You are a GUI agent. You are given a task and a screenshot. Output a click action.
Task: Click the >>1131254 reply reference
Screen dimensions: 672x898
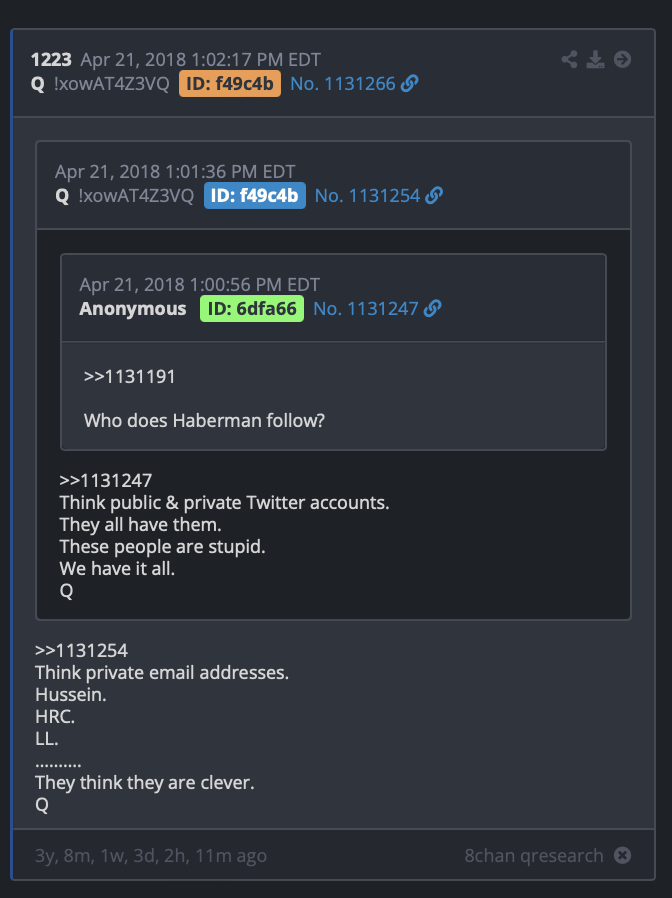[x=81, y=651]
